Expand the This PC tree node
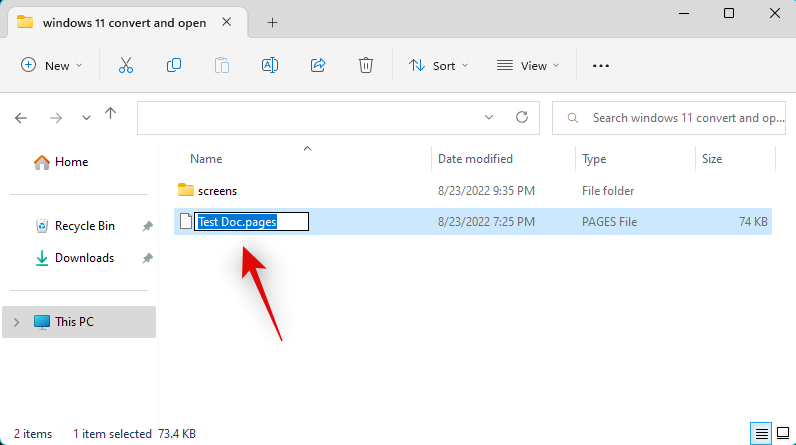 click(16, 322)
